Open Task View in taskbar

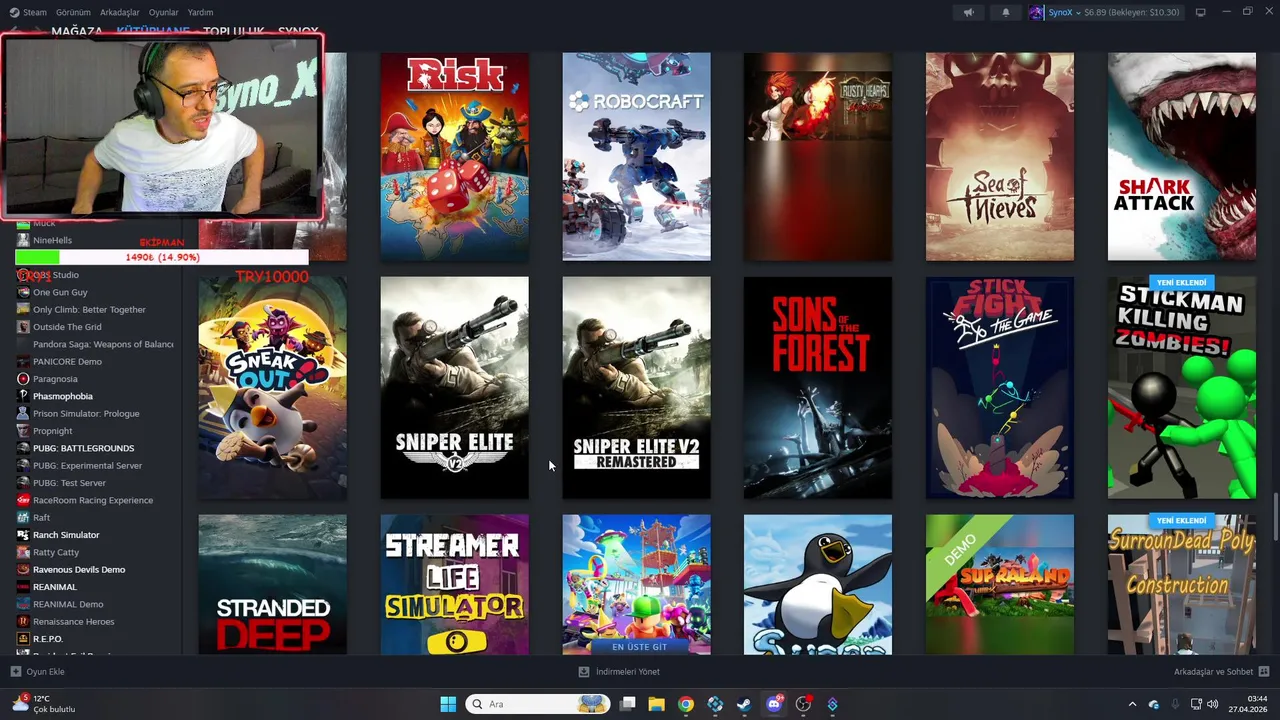coord(628,704)
